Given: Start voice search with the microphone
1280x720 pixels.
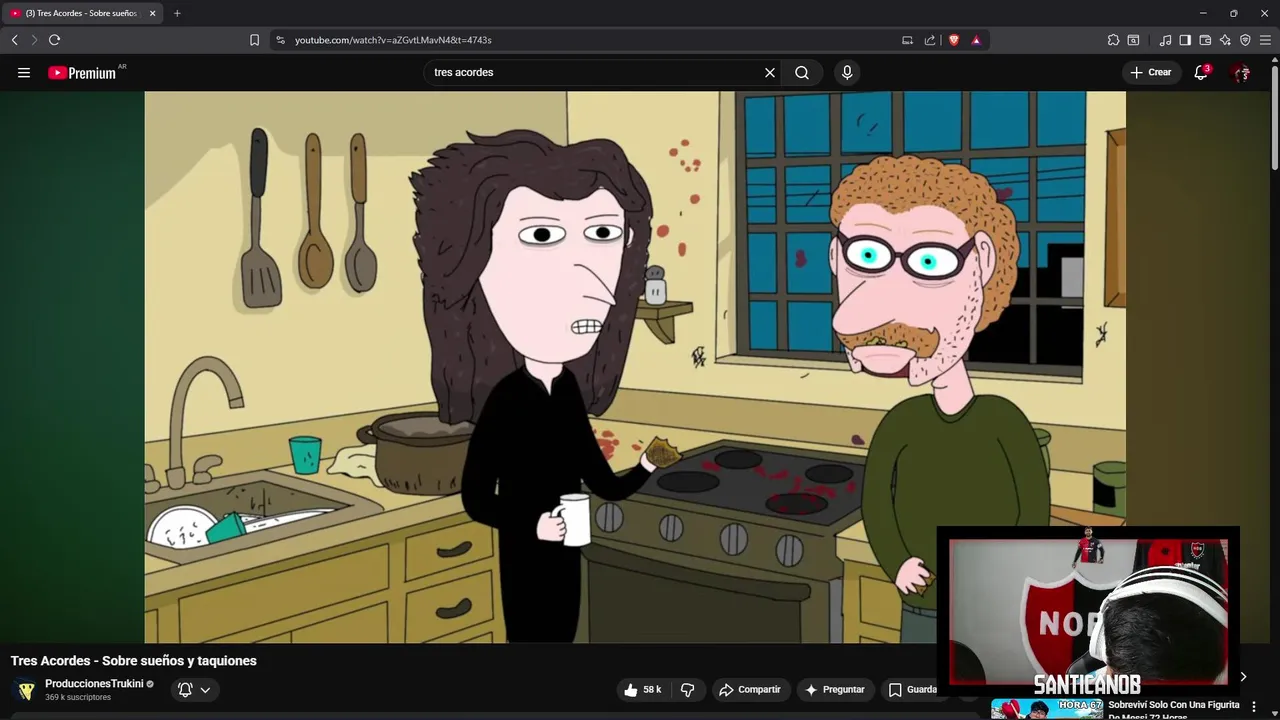Looking at the screenshot, I should click(x=847, y=72).
